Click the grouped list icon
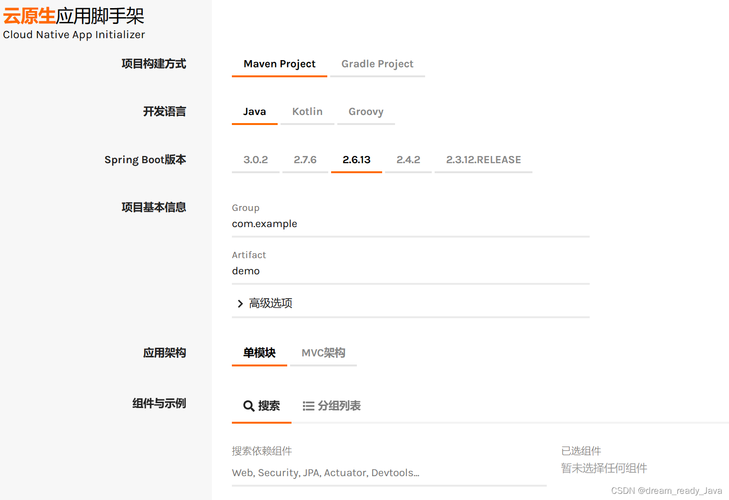 (308, 406)
